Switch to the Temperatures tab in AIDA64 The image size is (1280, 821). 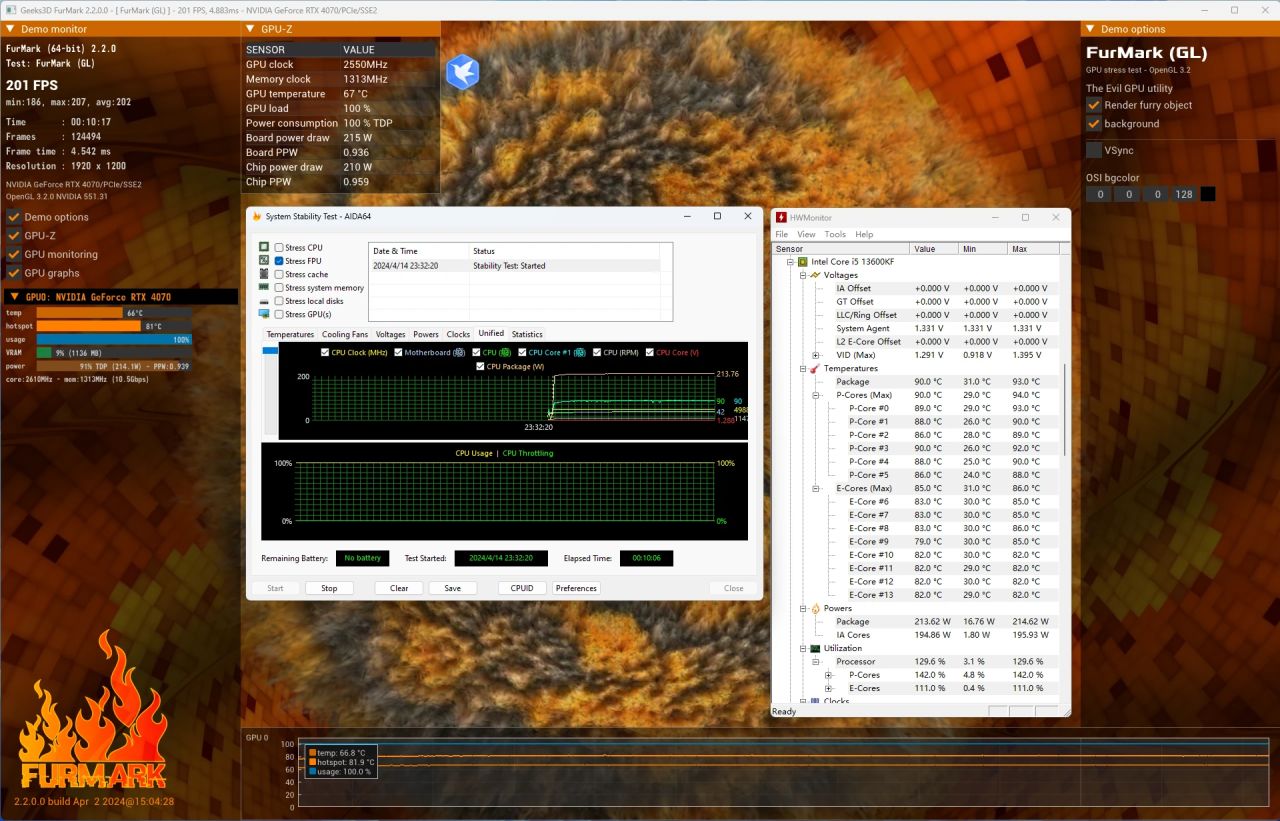pyautogui.click(x=290, y=334)
